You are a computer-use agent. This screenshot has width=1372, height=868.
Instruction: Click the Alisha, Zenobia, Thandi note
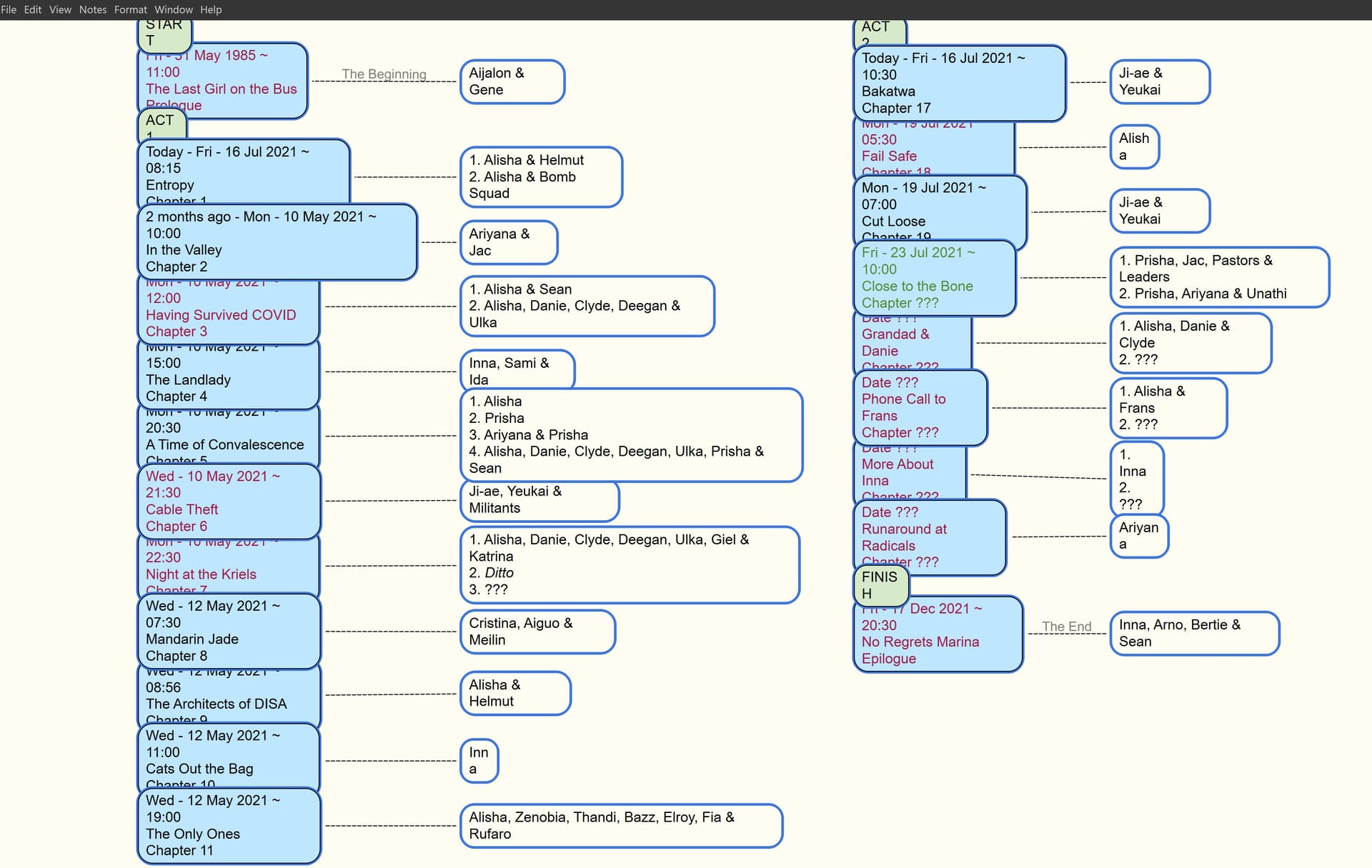[x=621, y=826]
